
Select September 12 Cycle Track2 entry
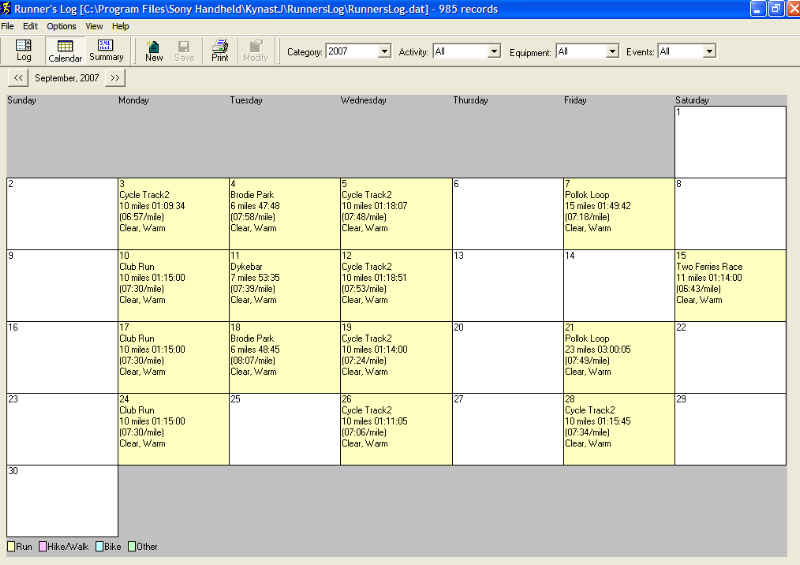tap(396, 286)
